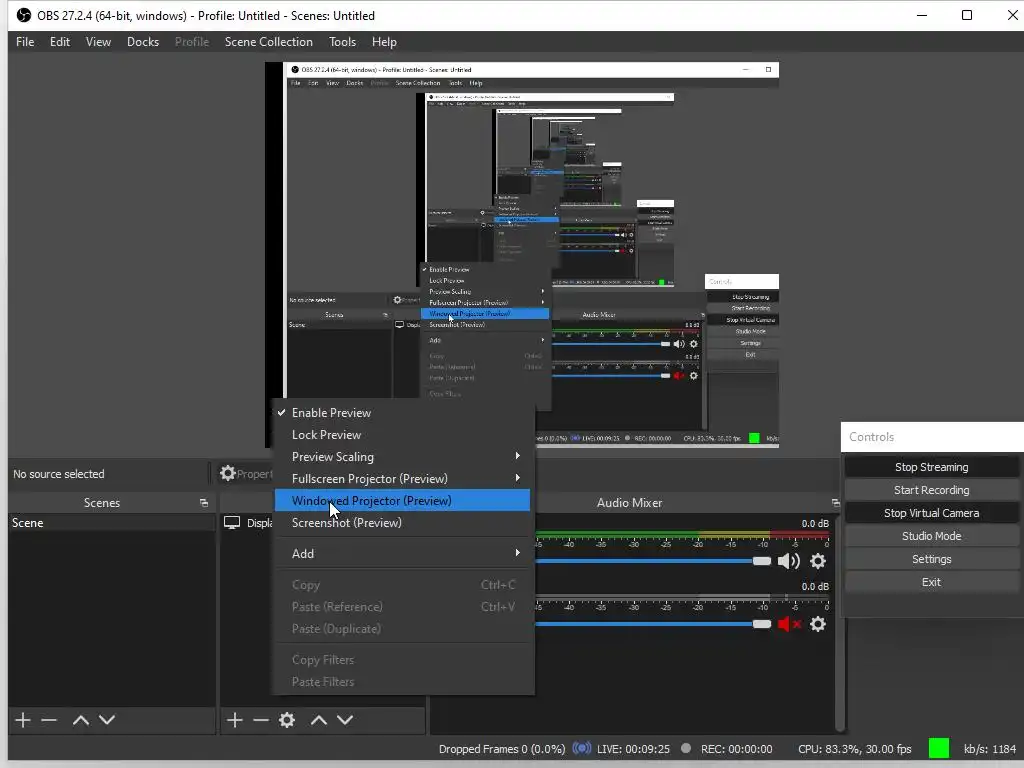Viewport: 1024px width, 768px height.
Task: Click the kb/s bitrate status text
Action: [989, 748]
